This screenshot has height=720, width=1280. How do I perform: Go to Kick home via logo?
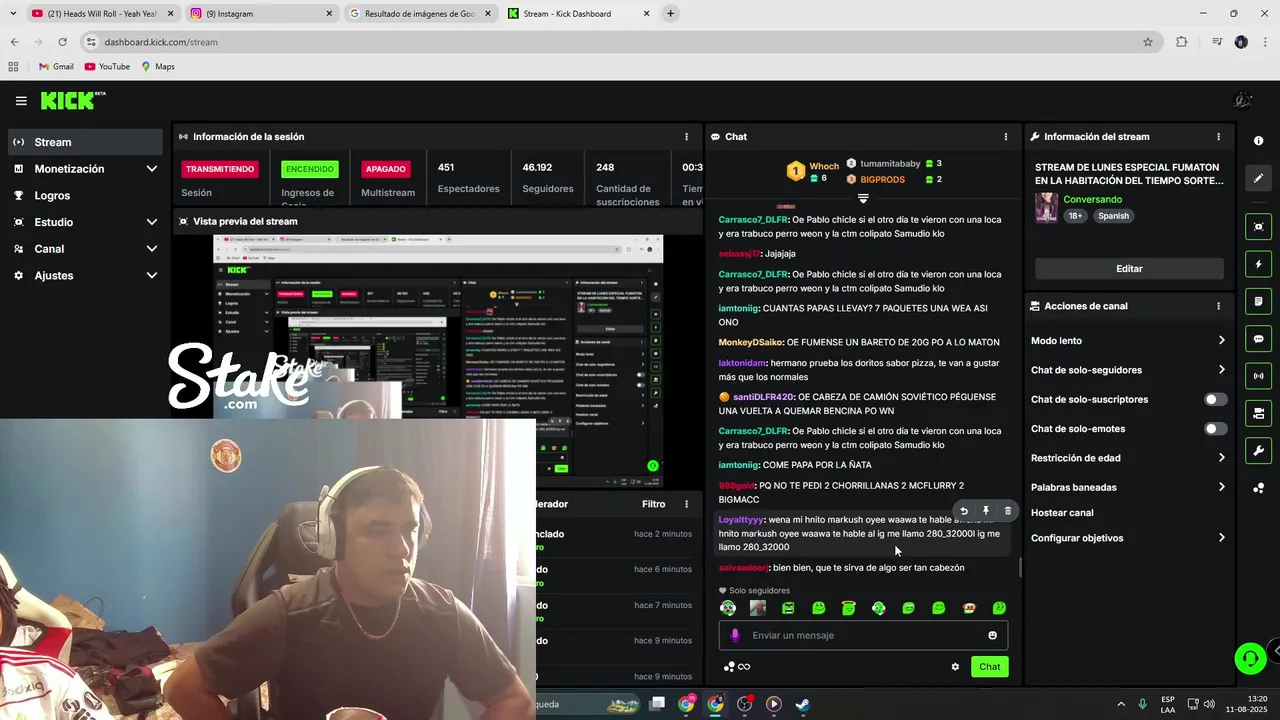(x=72, y=100)
